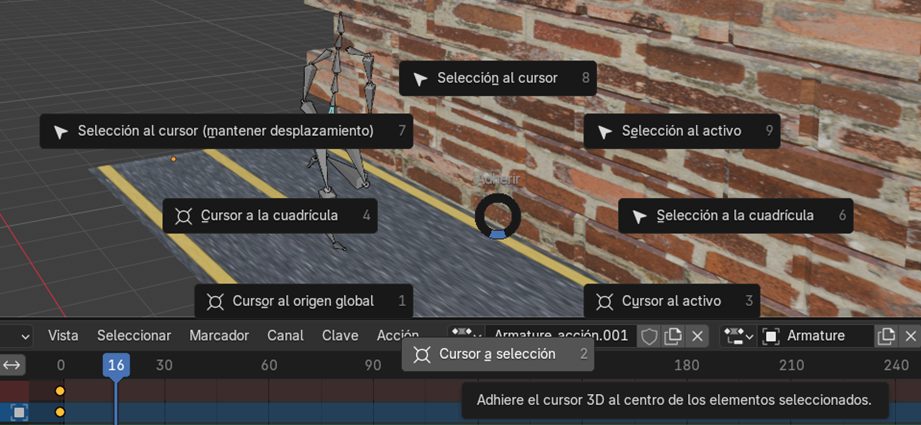Open the Clave menu
The width and height of the screenshot is (921, 425).
click(x=340, y=336)
